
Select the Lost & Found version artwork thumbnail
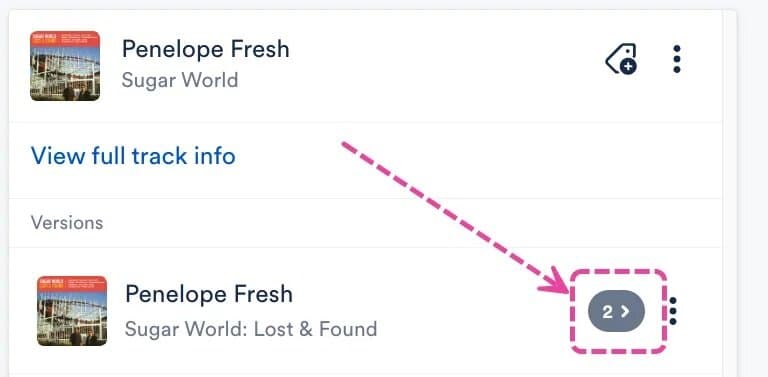(72, 311)
